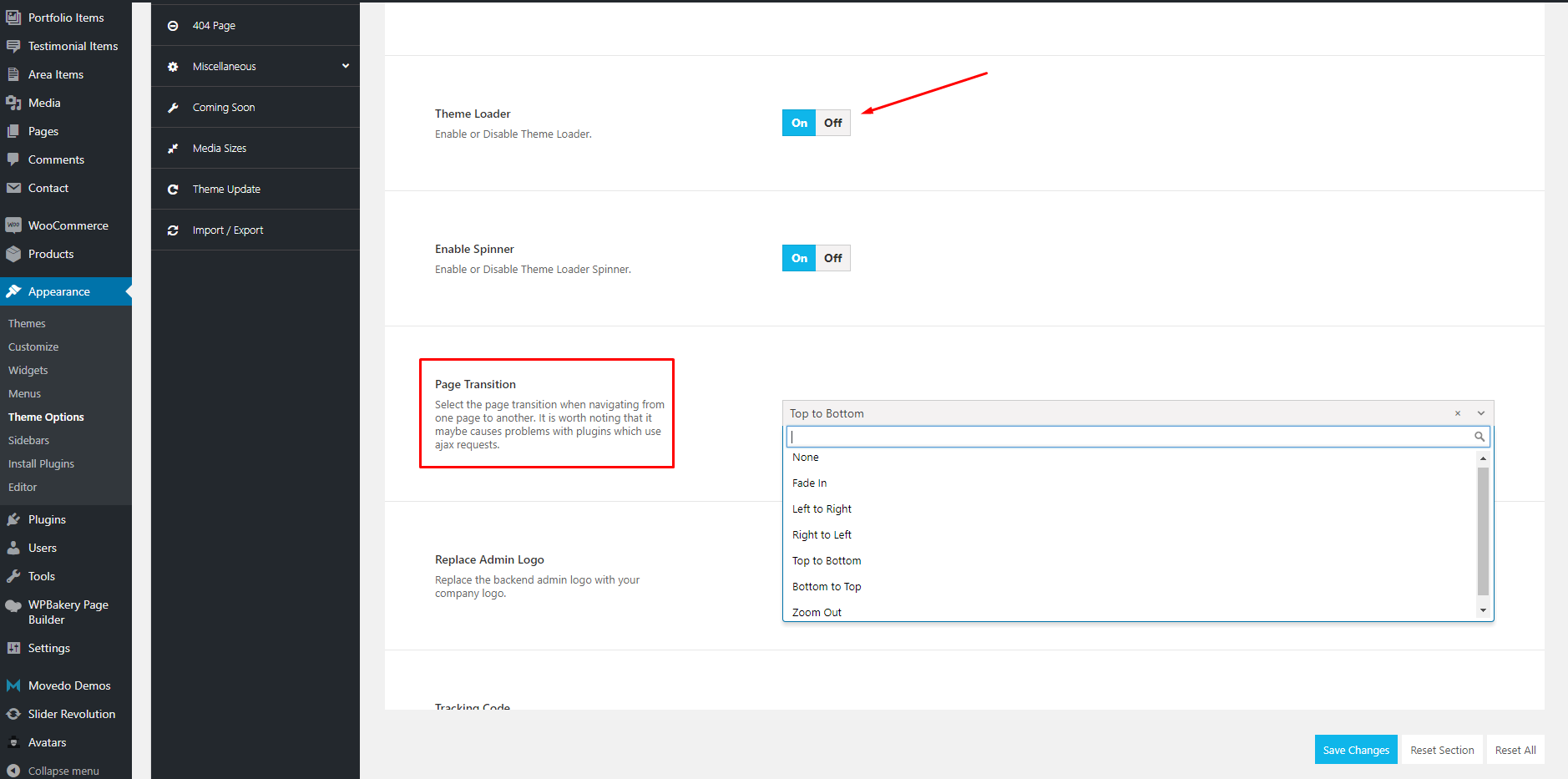Click the Theme Update refresh icon
The image size is (1568, 779).
pyautogui.click(x=173, y=190)
